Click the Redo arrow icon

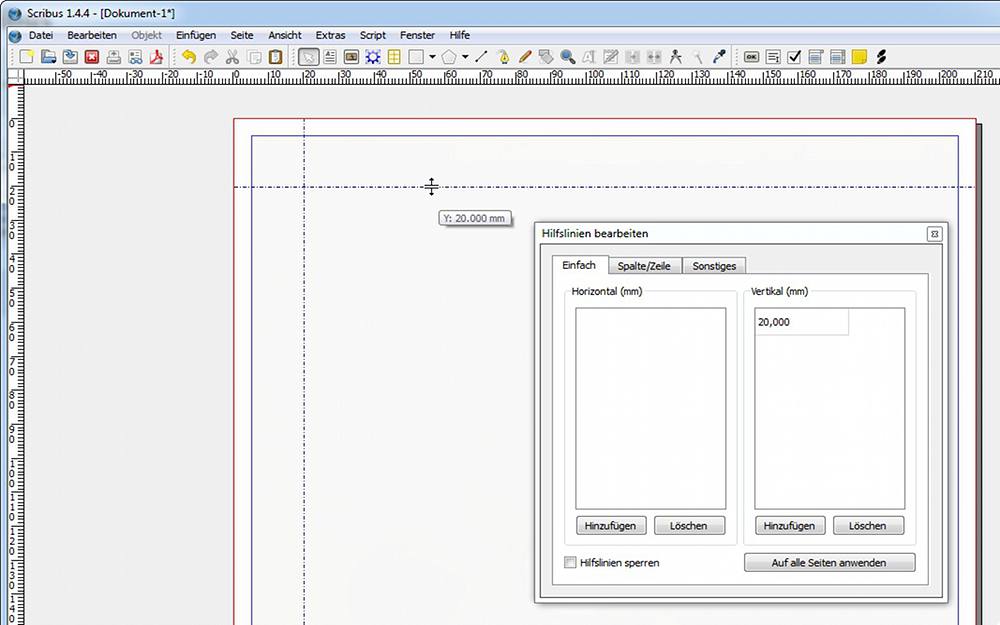tap(210, 57)
